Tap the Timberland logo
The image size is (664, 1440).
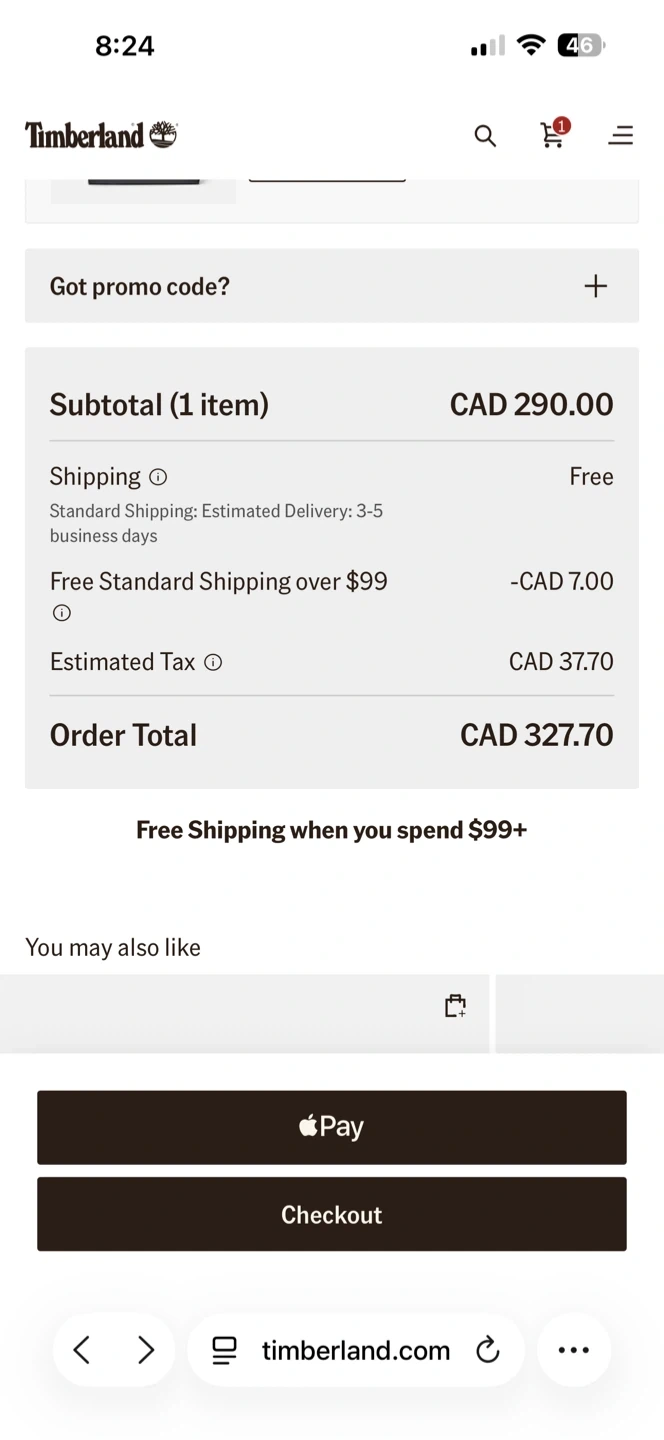(101, 135)
